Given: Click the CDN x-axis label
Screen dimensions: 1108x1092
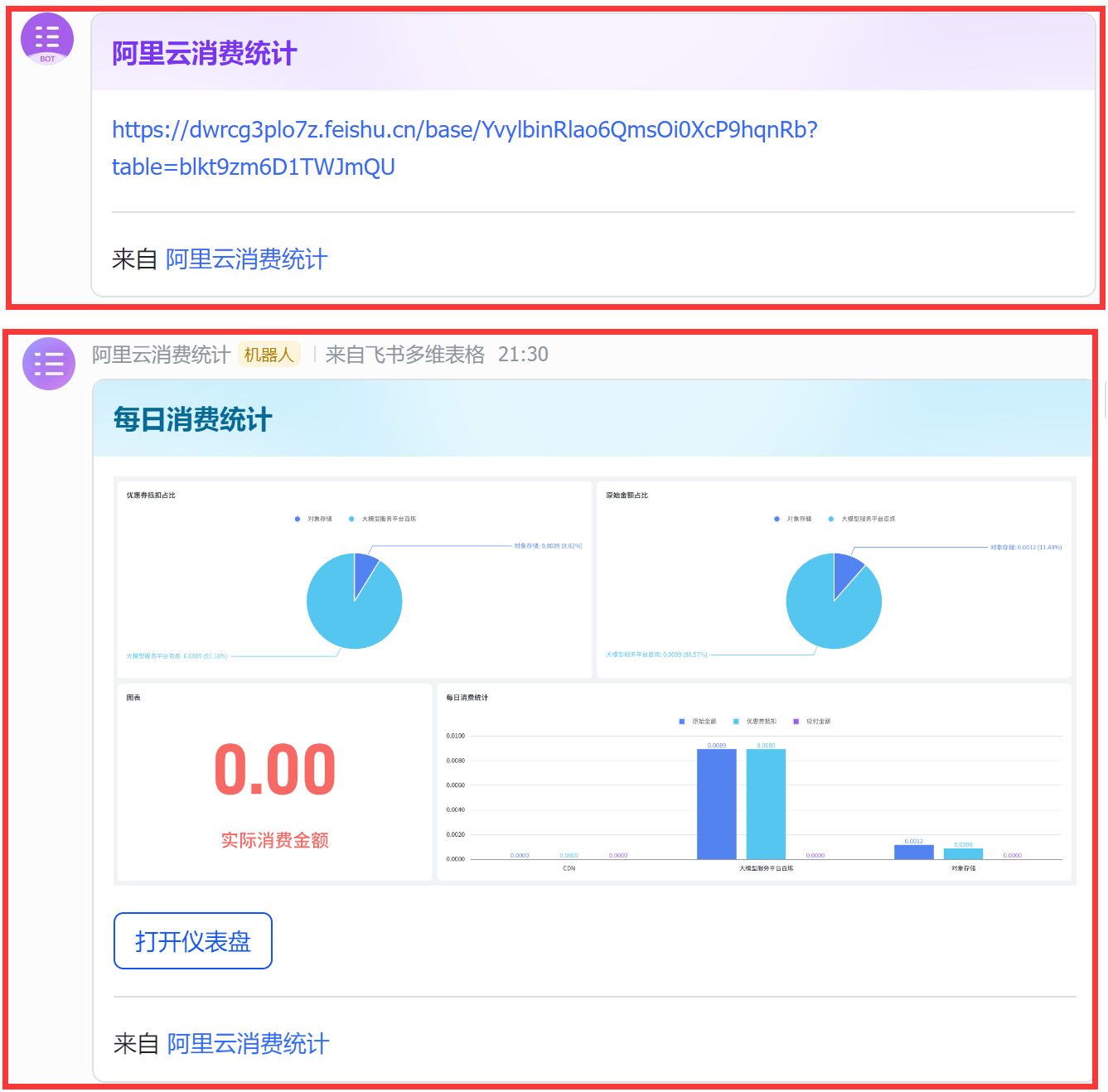Looking at the screenshot, I should pyautogui.click(x=569, y=868).
